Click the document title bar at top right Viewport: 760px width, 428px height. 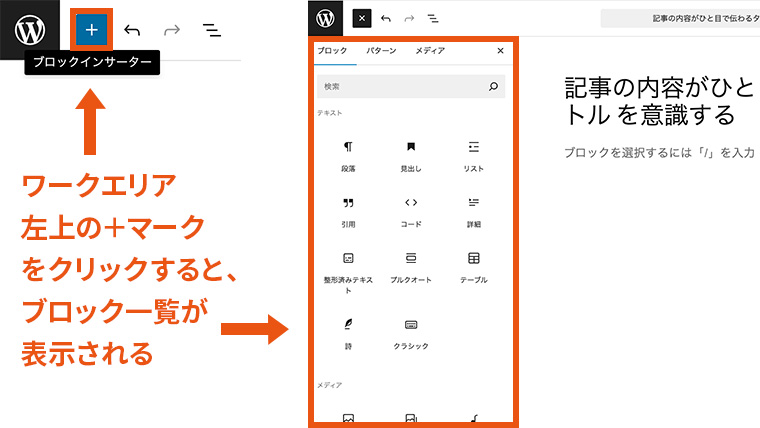(681, 18)
